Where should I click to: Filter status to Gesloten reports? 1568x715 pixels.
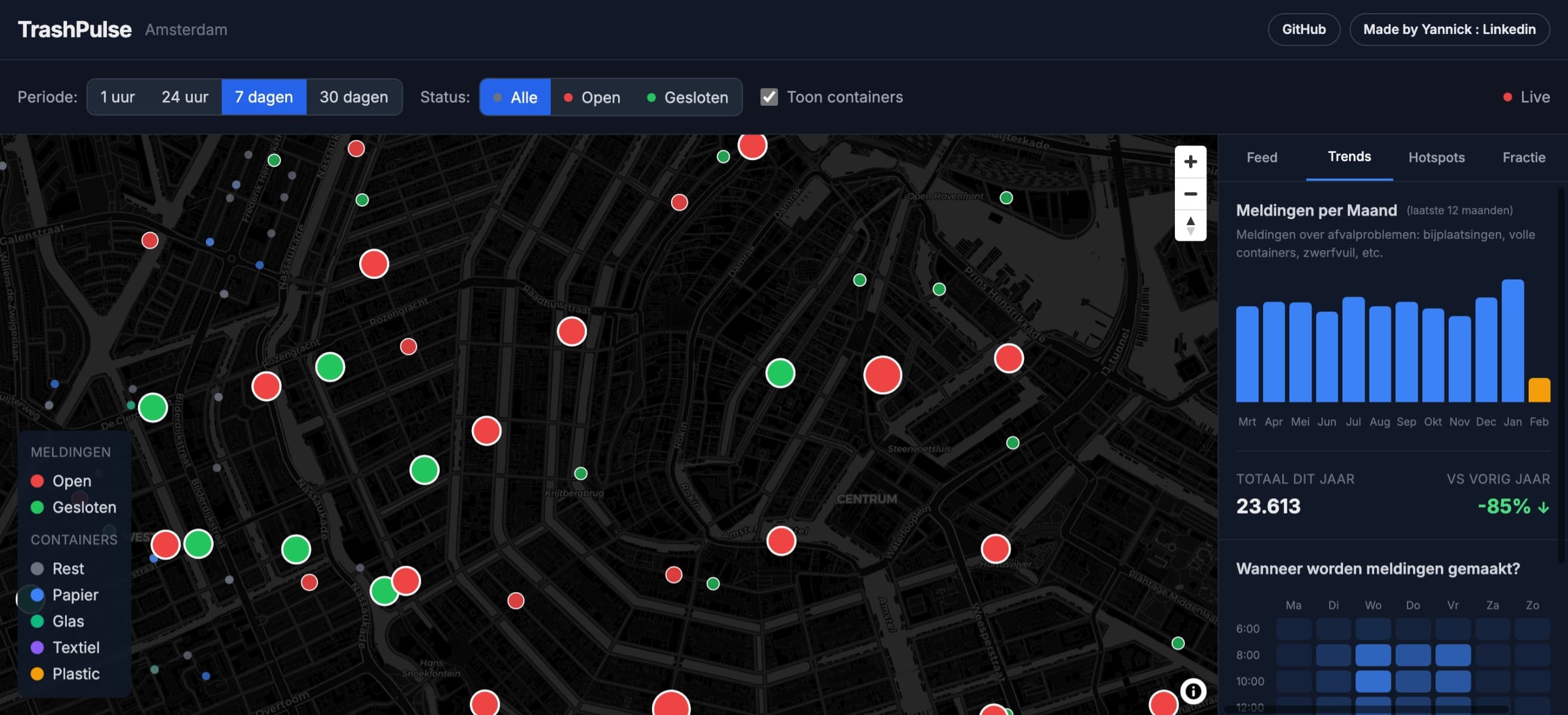(x=687, y=97)
